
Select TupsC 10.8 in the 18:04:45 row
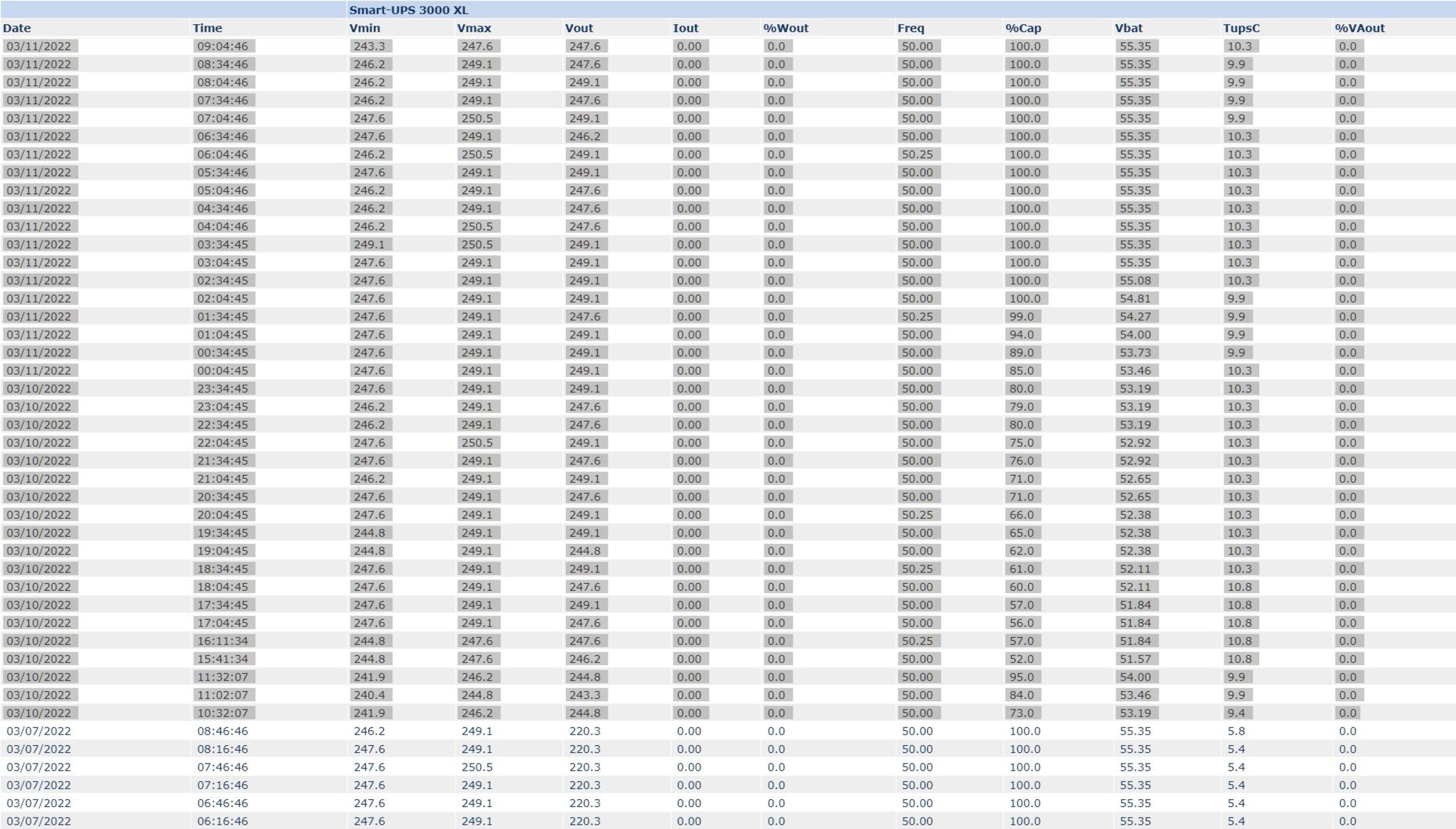(1239, 587)
